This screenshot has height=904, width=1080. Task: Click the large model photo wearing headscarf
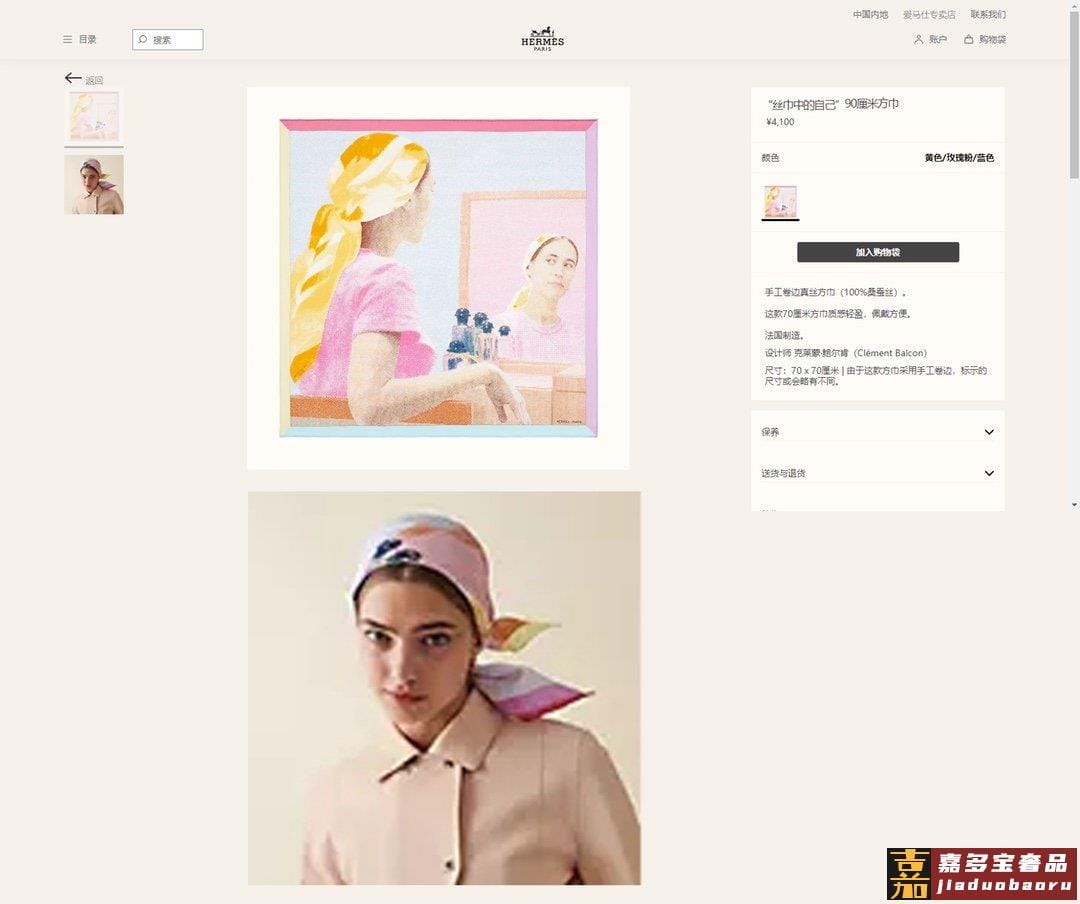(x=444, y=688)
